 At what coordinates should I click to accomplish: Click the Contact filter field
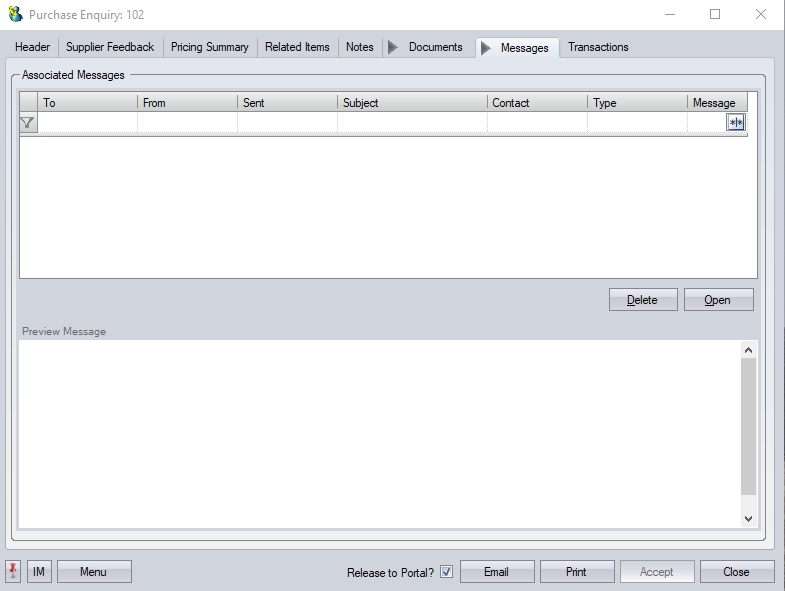pyautogui.click(x=537, y=123)
